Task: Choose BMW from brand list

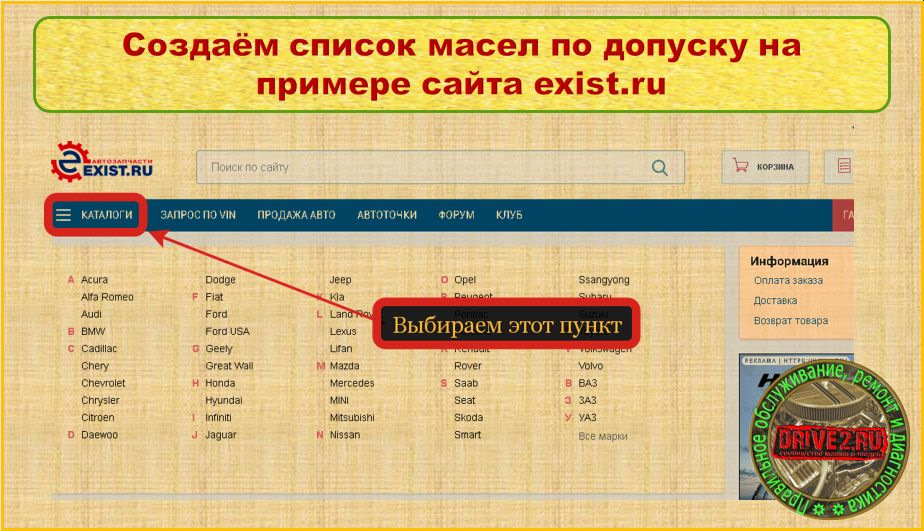Action: click(93, 331)
